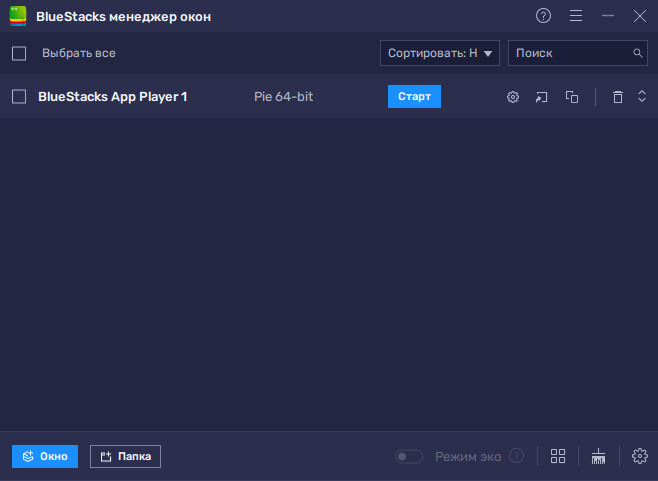Clone BlueStacks App Player 1 instance

point(572,97)
